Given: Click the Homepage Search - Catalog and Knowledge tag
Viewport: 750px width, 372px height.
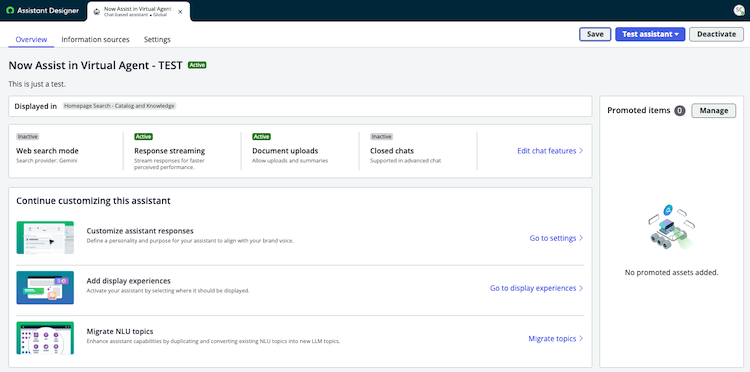Looking at the screenshot, I should coord(120,106).
